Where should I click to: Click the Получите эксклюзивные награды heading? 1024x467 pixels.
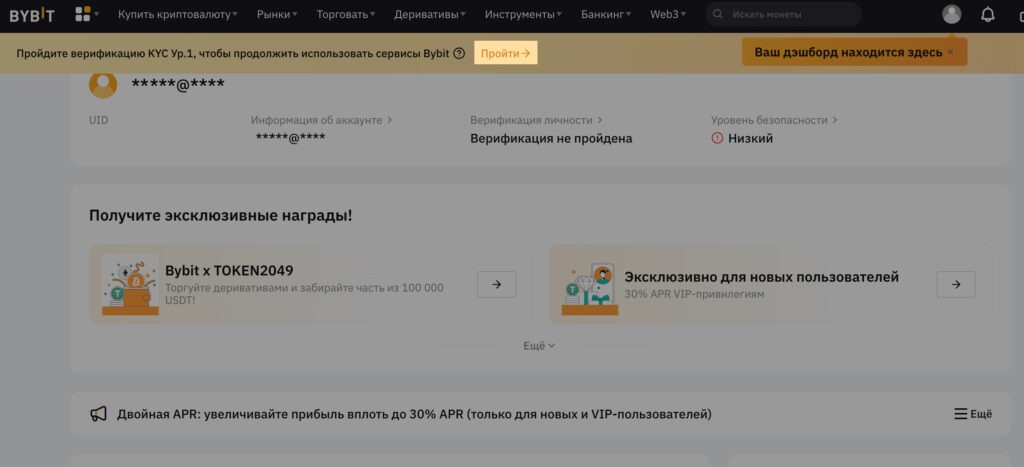[221, 216]
